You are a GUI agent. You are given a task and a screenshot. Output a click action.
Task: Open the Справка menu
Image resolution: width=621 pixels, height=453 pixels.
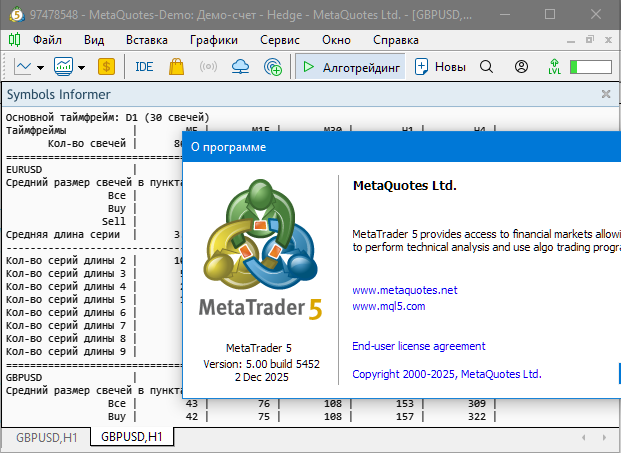396,40
